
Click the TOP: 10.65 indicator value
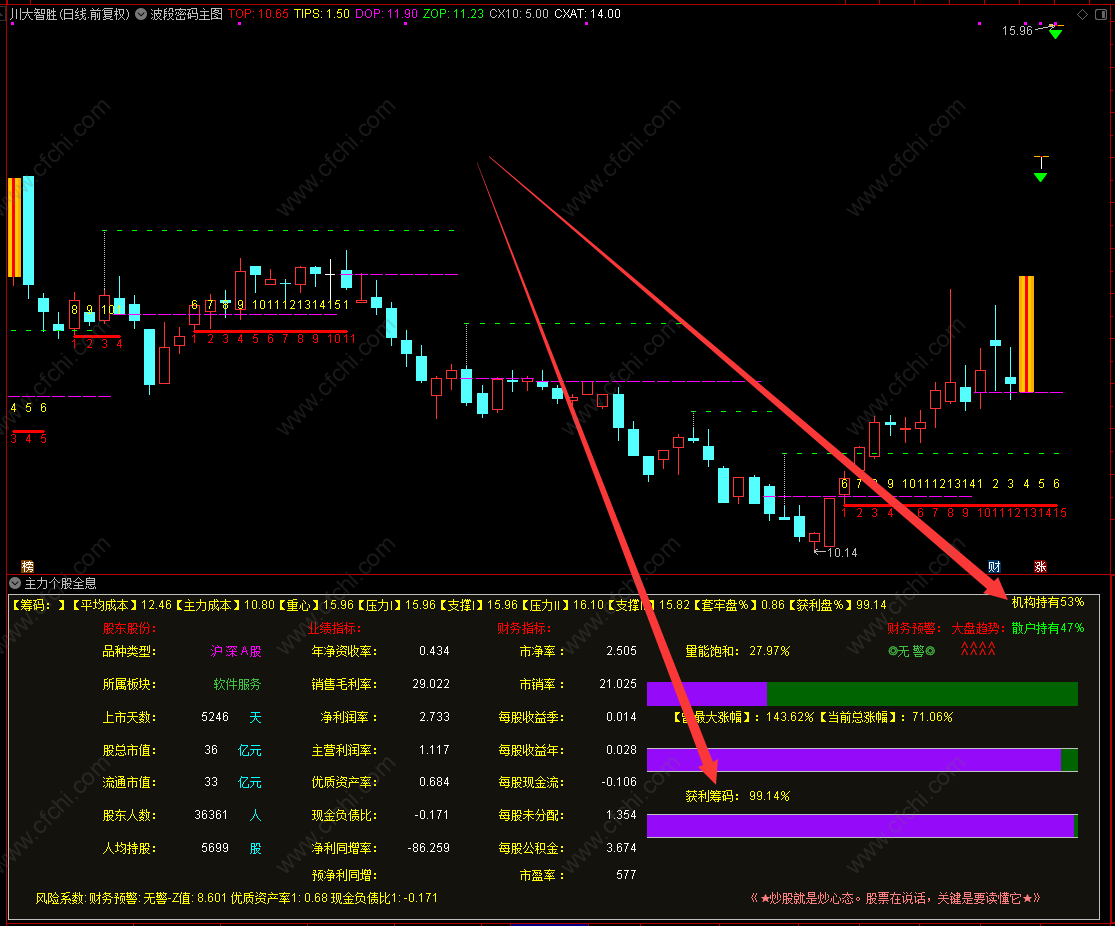click(258, 14)
